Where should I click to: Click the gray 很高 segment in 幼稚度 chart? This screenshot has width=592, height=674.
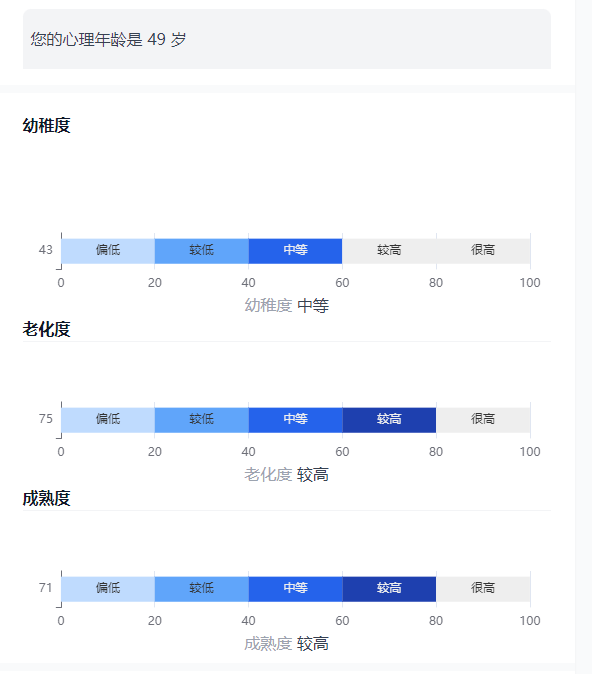tap(483, 251)
